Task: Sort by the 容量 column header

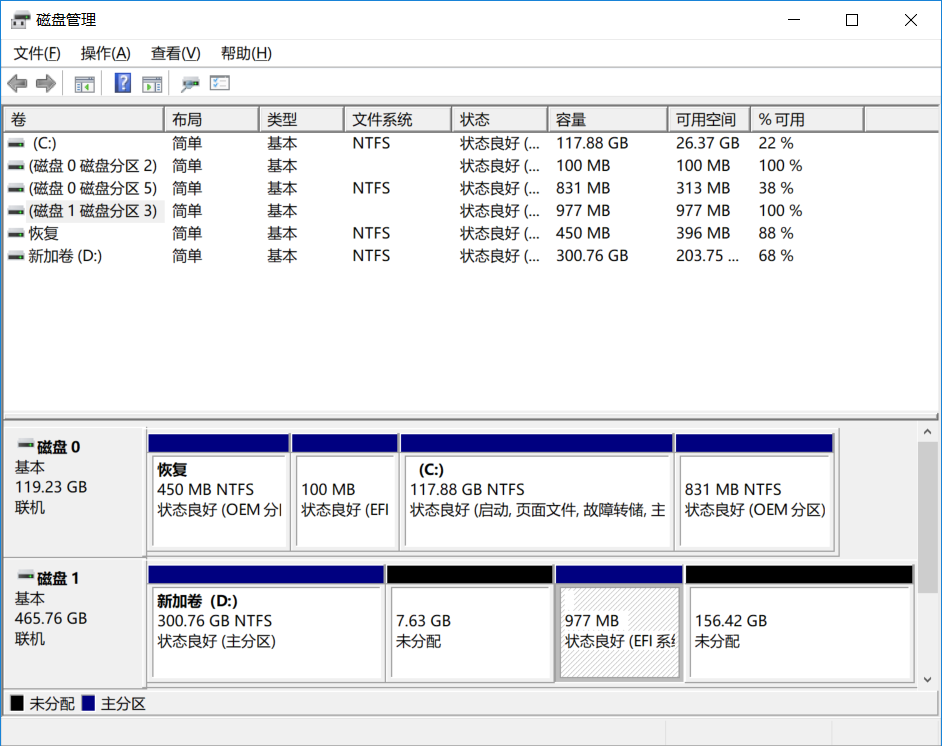Action: pos(607,120)
